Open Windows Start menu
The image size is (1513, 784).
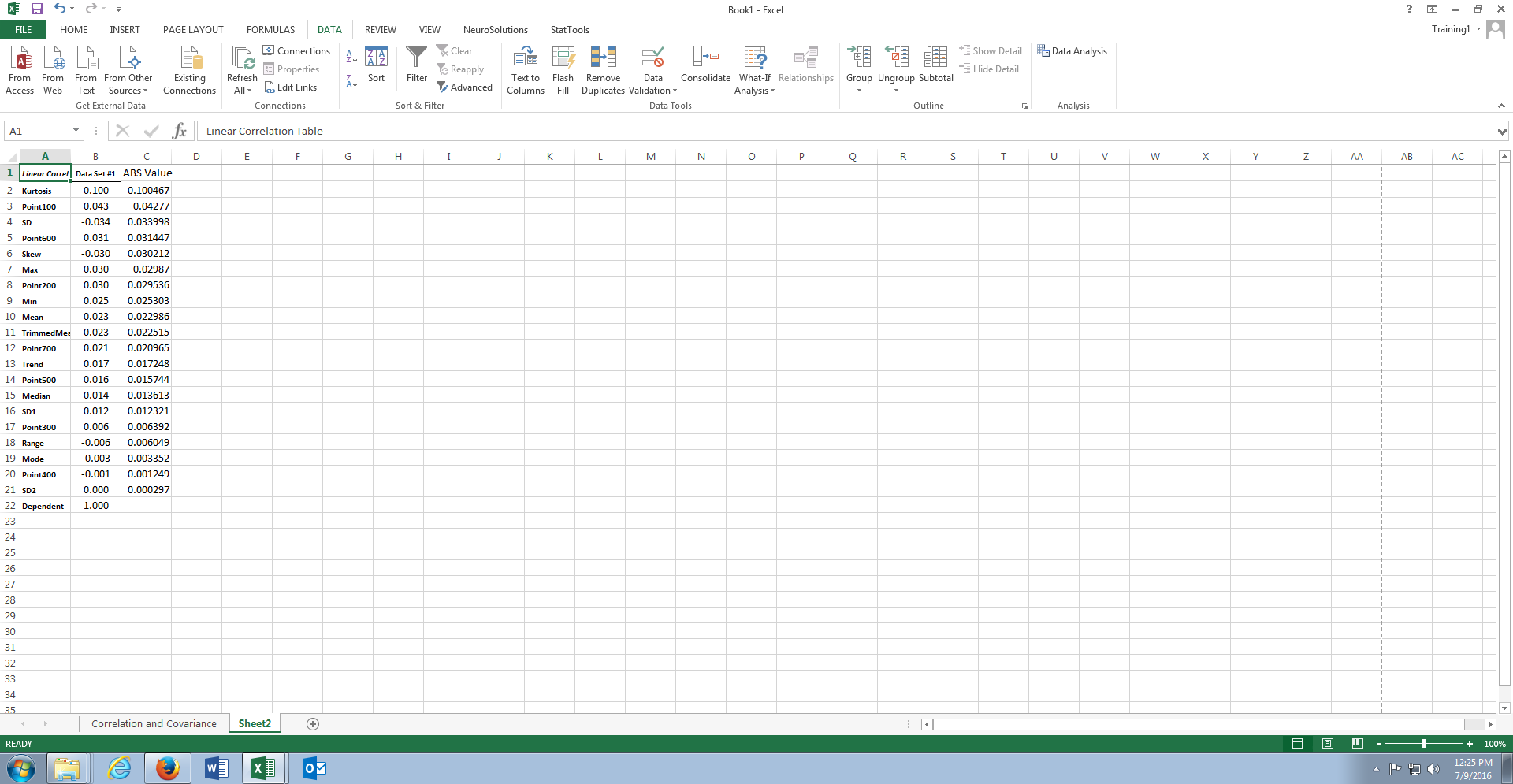pos(21,768)
